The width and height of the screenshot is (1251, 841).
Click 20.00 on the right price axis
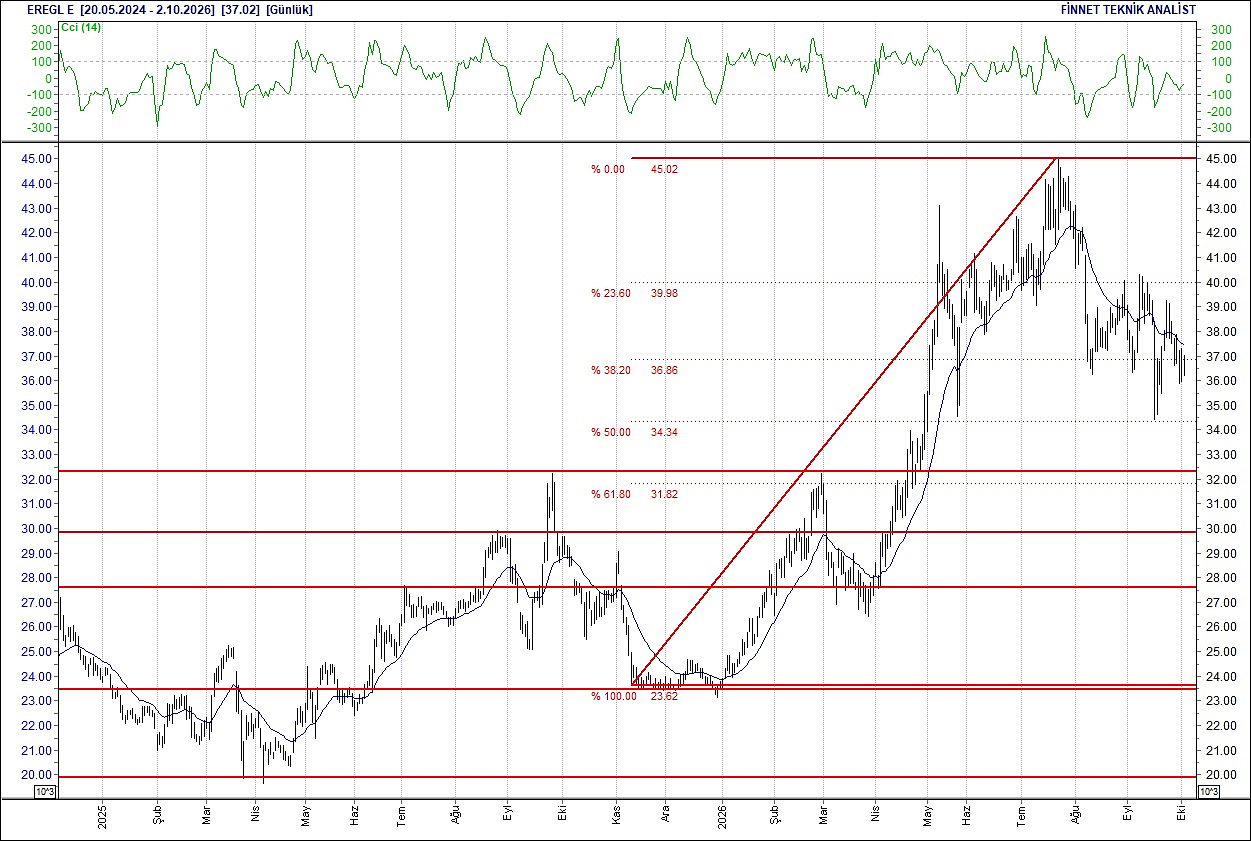(x=1222, y=775)
